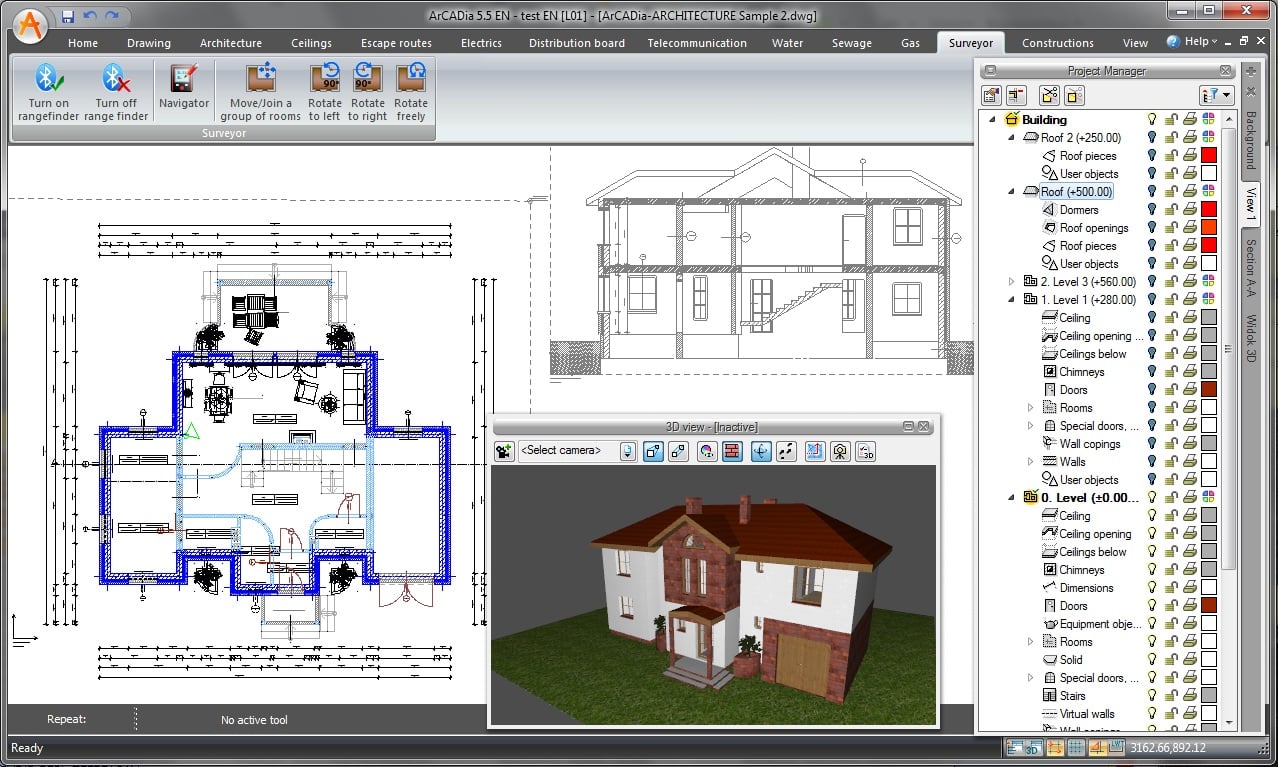Select the Stairs item in project tree
This screenshot has height=767, width=1278.
point(1072,695)
